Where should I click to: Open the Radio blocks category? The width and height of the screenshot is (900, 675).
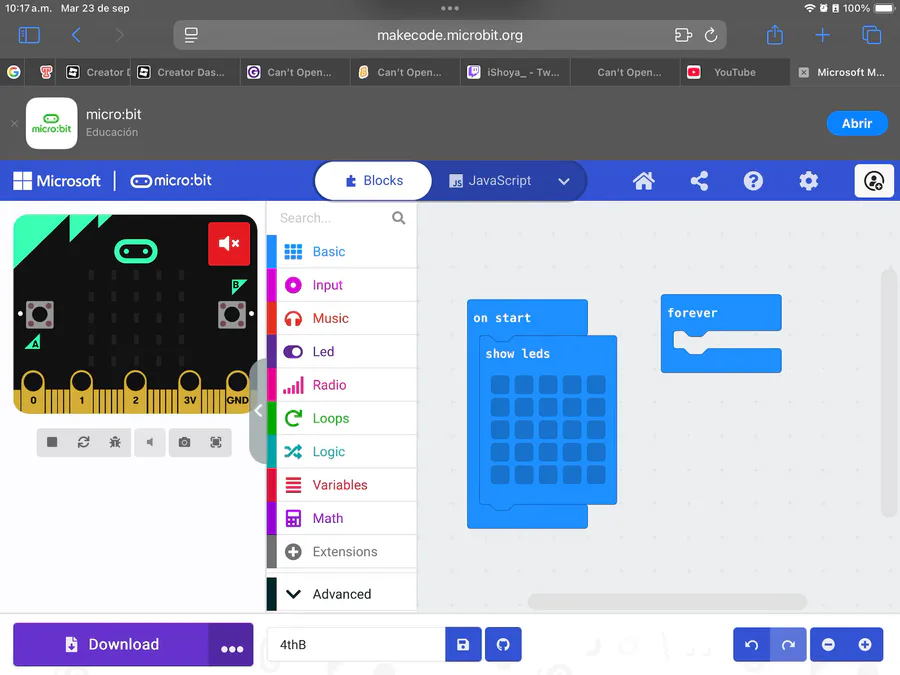tap(342, 385)
